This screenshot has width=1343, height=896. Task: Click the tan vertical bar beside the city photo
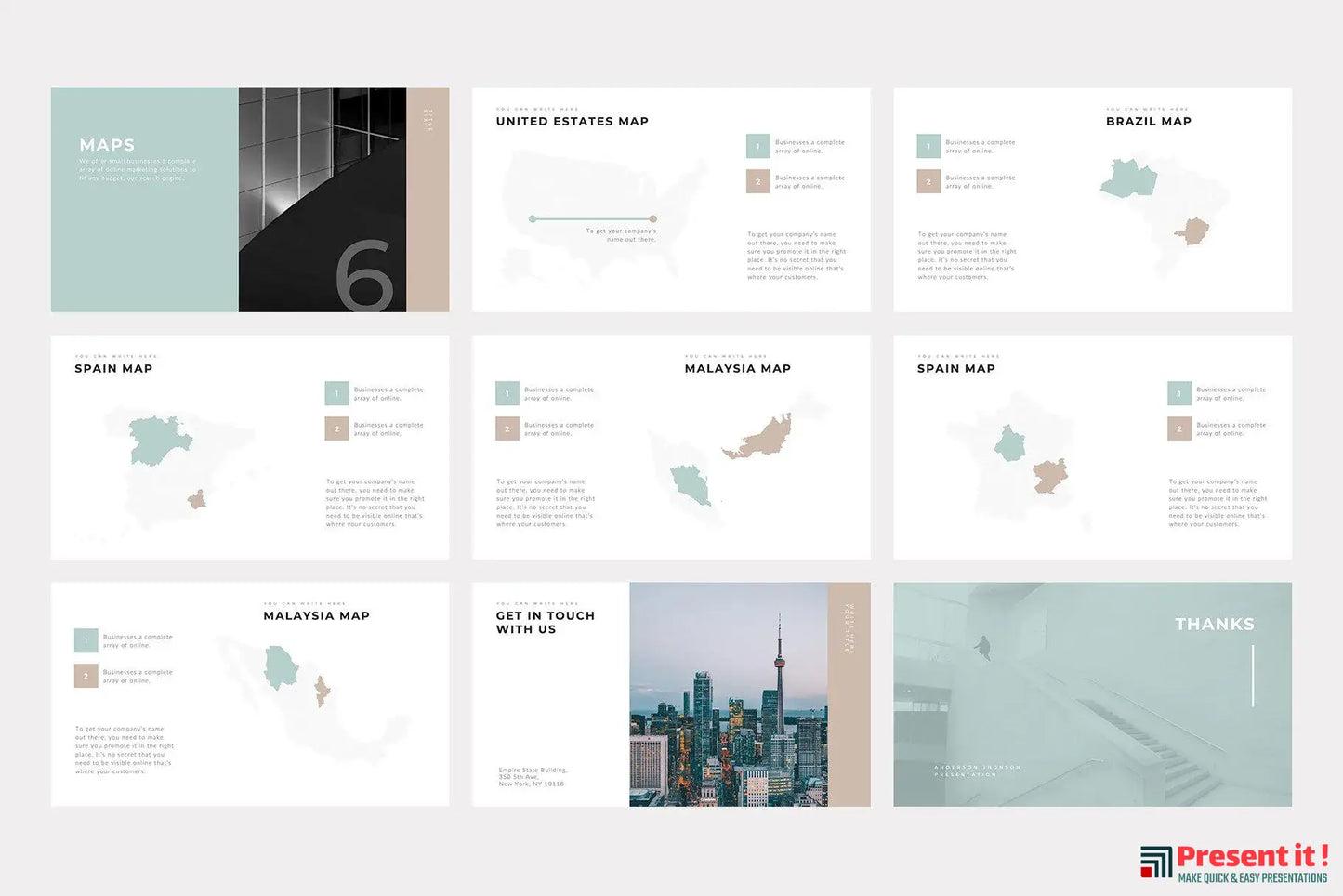coord(849,694)
